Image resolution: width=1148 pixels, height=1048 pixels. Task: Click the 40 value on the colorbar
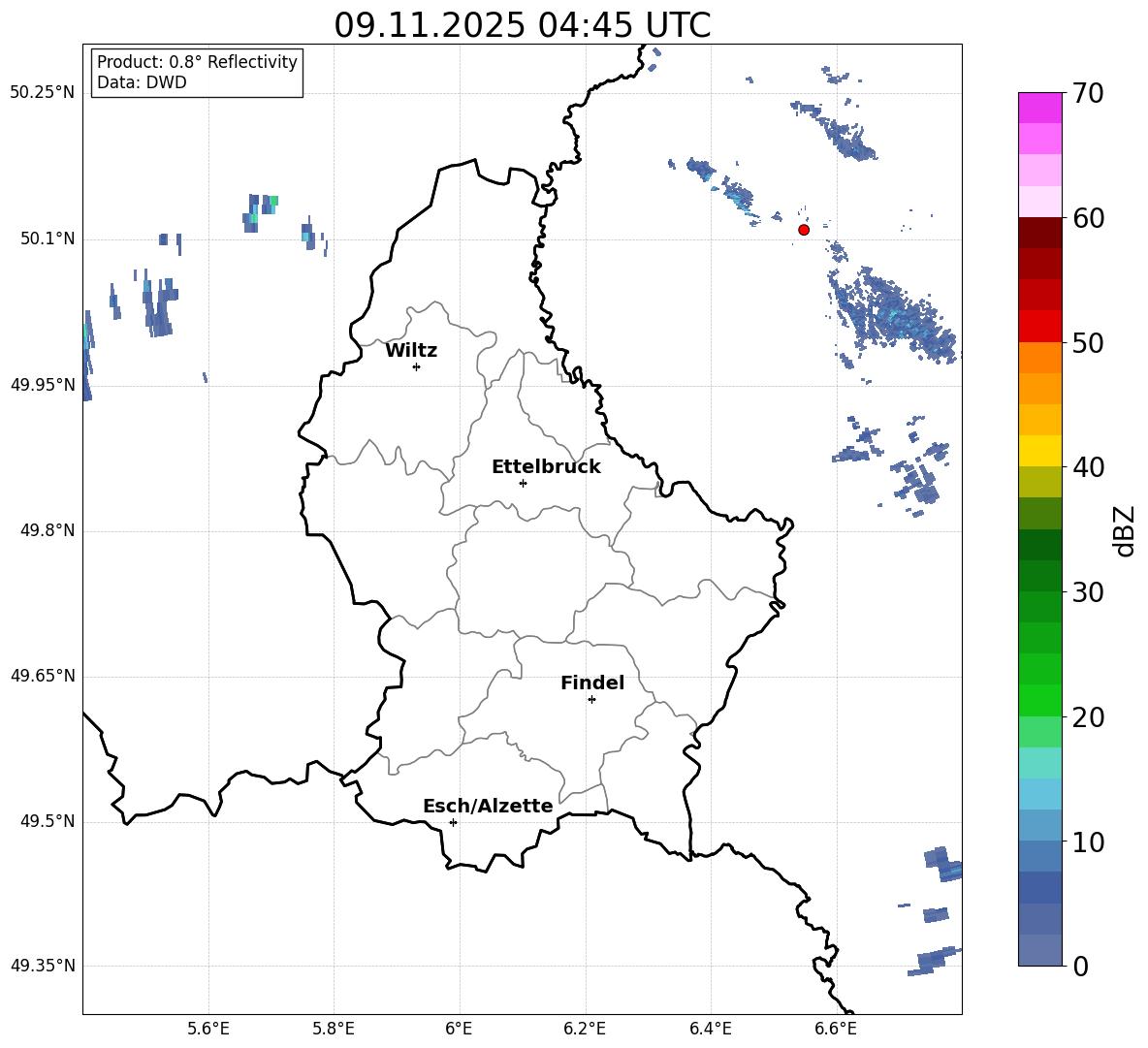coord(1088,467)
